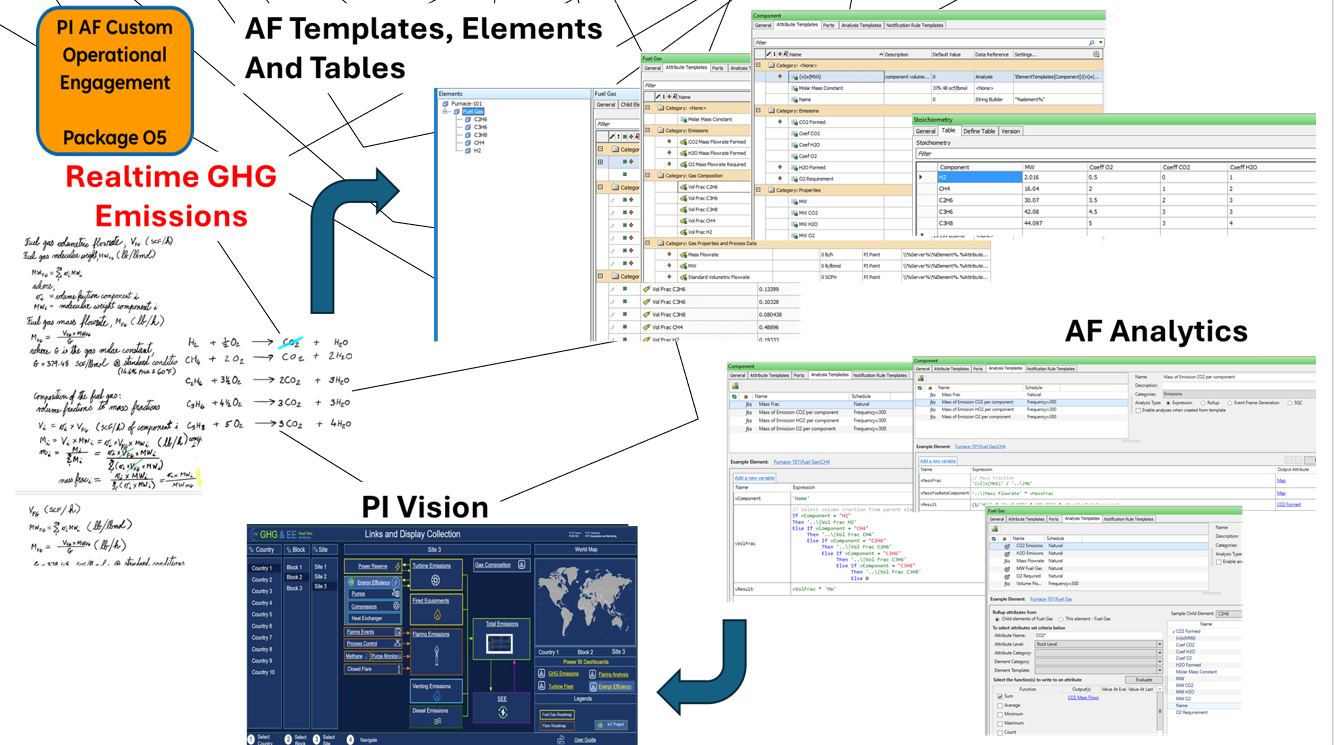1334x745 pixels.
Task: Select the Rollup analysis type radio
Action: point(1201,403)
